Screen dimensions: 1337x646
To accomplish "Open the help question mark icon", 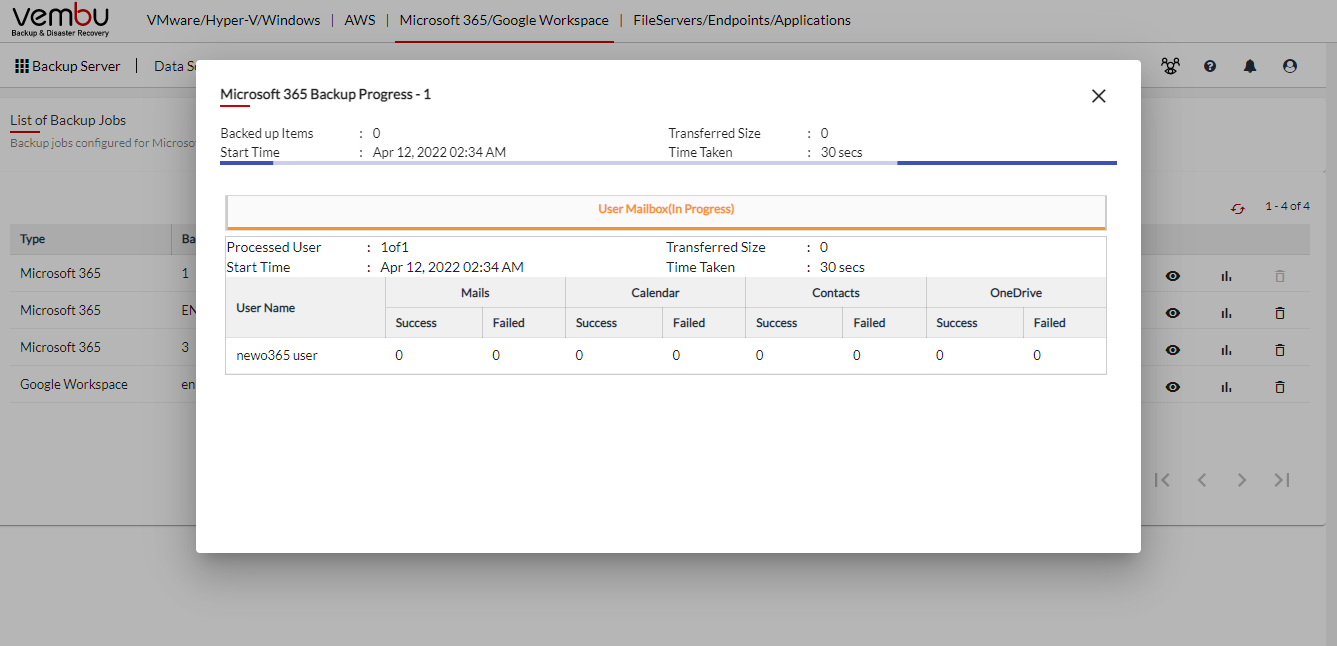I will click(1210, 66).
